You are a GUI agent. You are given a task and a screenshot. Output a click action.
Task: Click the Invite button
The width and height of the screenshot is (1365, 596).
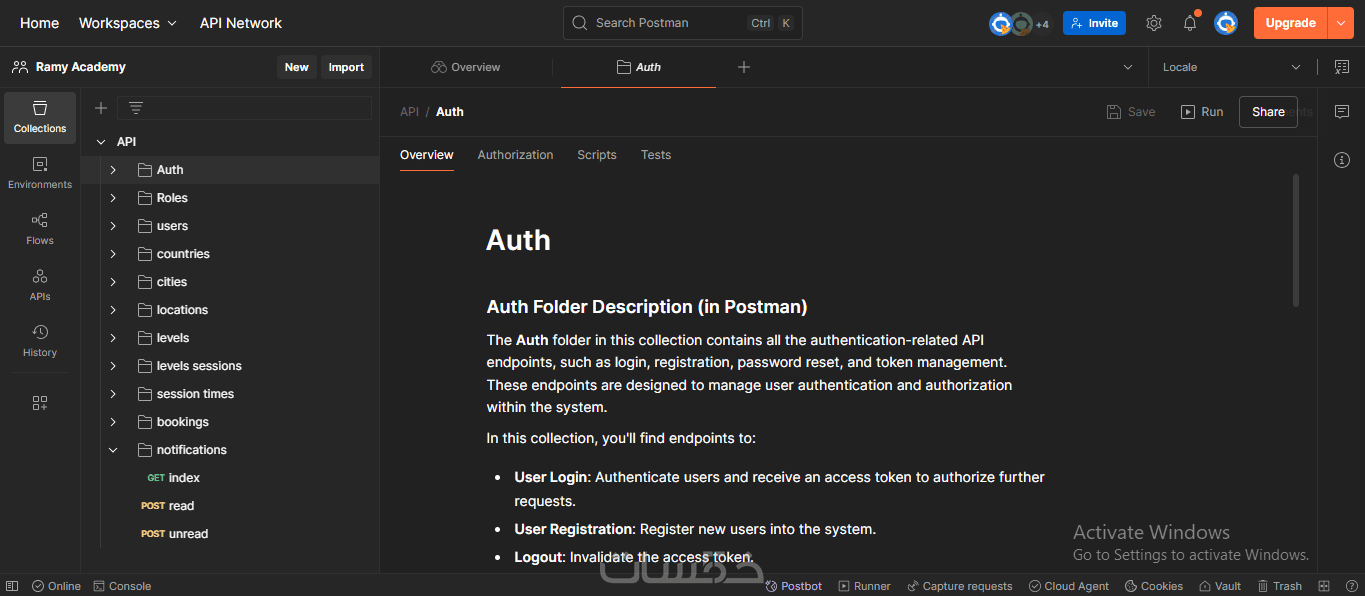pos(1094,23)
